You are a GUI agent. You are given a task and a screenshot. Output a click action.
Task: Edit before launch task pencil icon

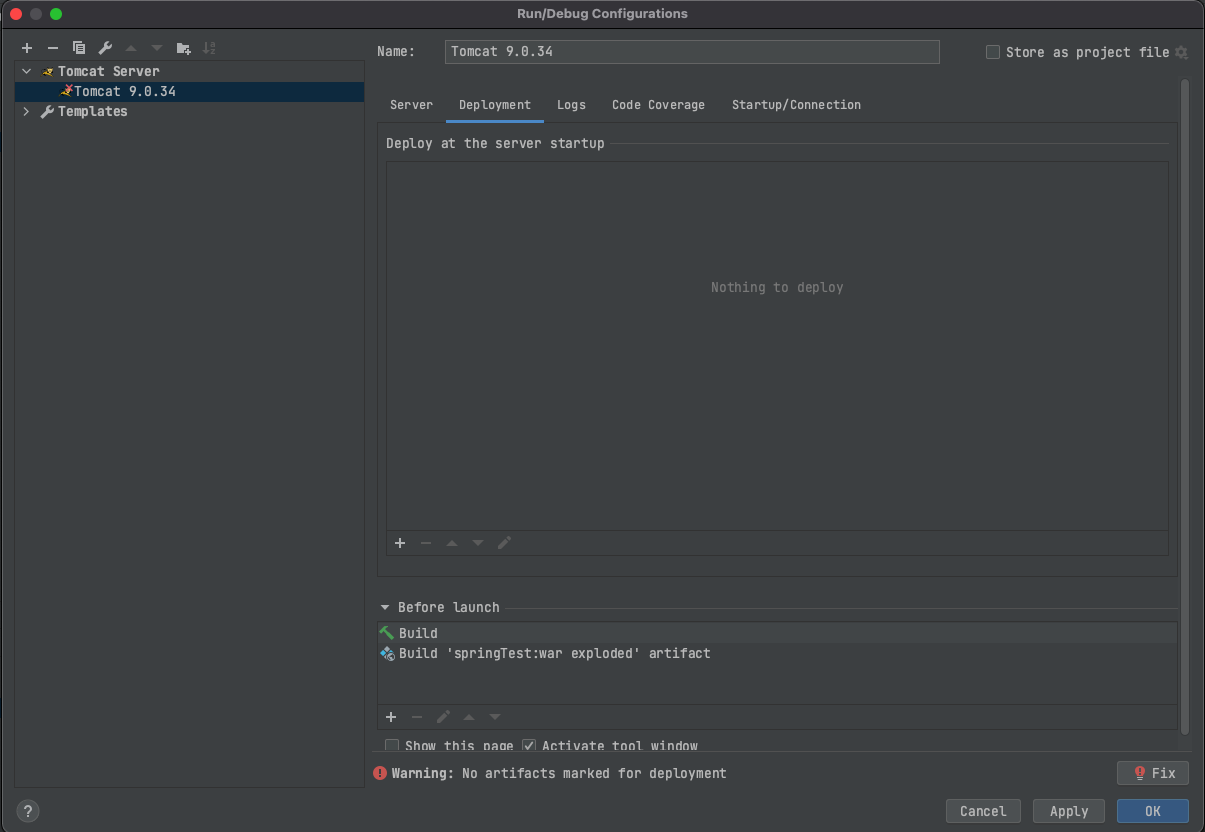coord(443,717)
